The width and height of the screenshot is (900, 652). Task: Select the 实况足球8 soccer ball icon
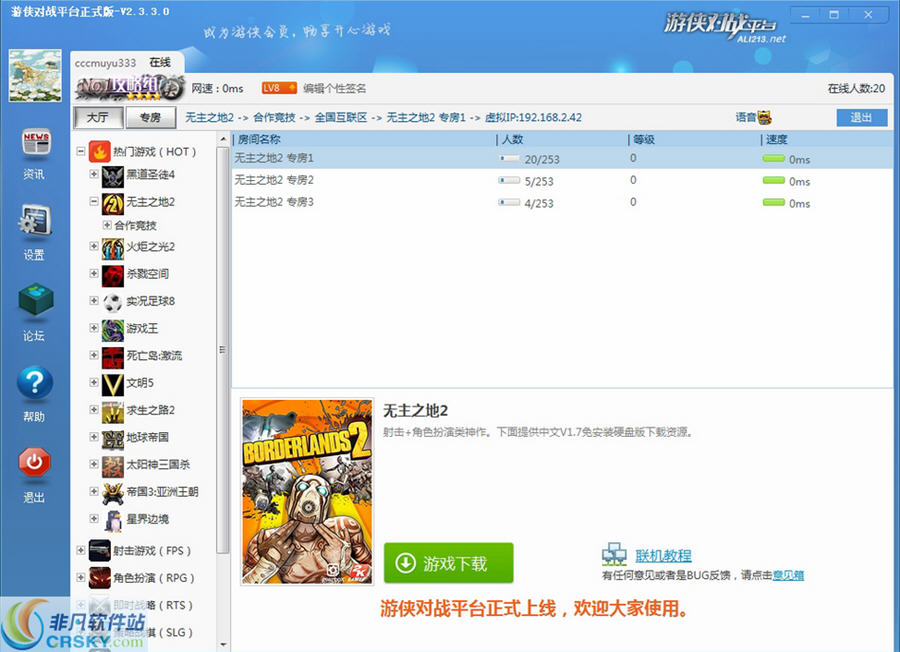(112, 302)
